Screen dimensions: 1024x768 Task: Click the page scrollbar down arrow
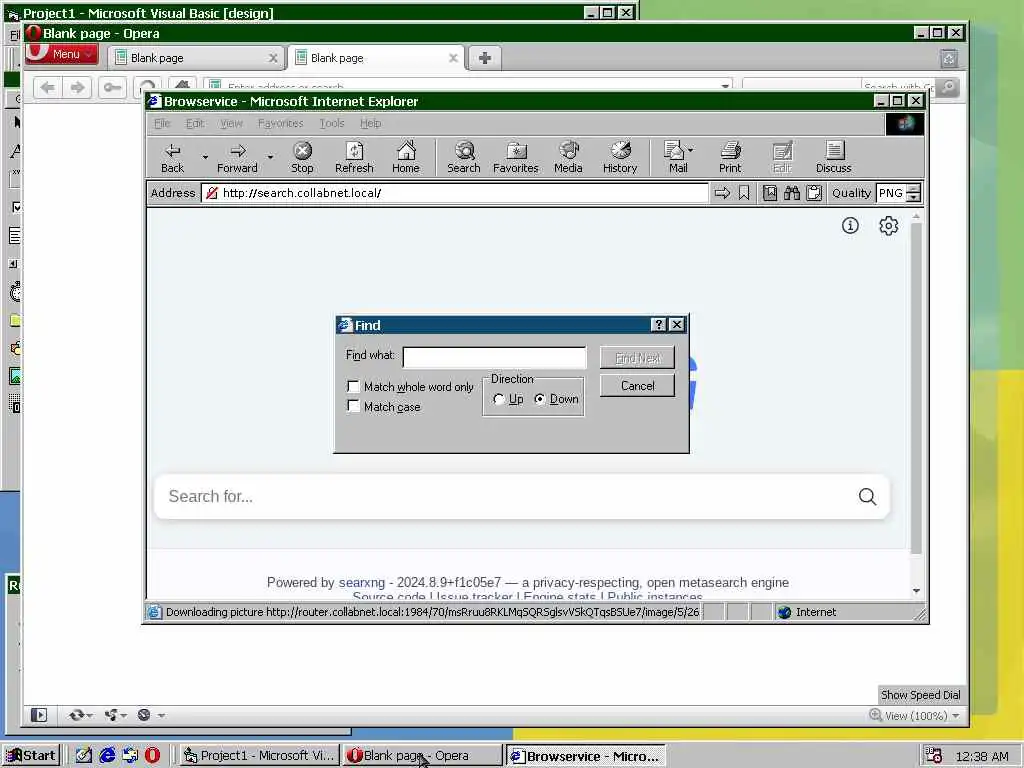click(916, 591)
